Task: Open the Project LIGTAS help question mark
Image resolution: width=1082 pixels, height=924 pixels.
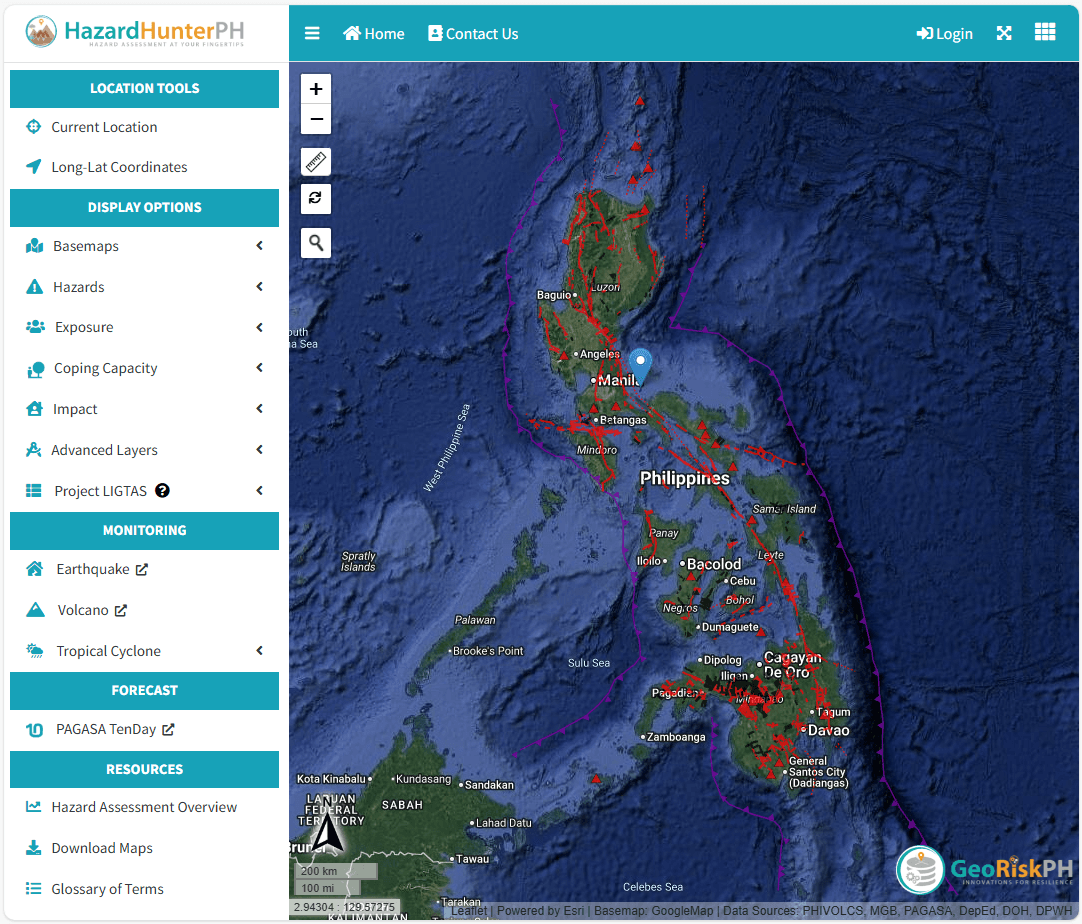Action: (x=162, y=491)
